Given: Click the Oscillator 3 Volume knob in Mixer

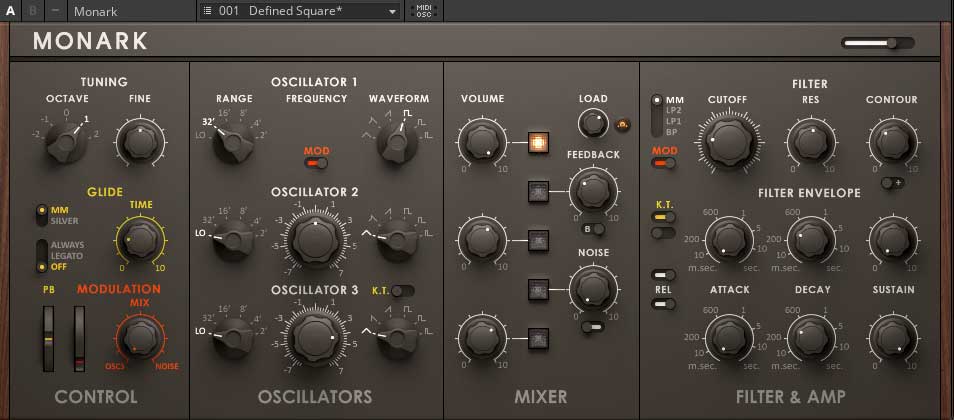Looking at the screenshot, I should 482,338.
